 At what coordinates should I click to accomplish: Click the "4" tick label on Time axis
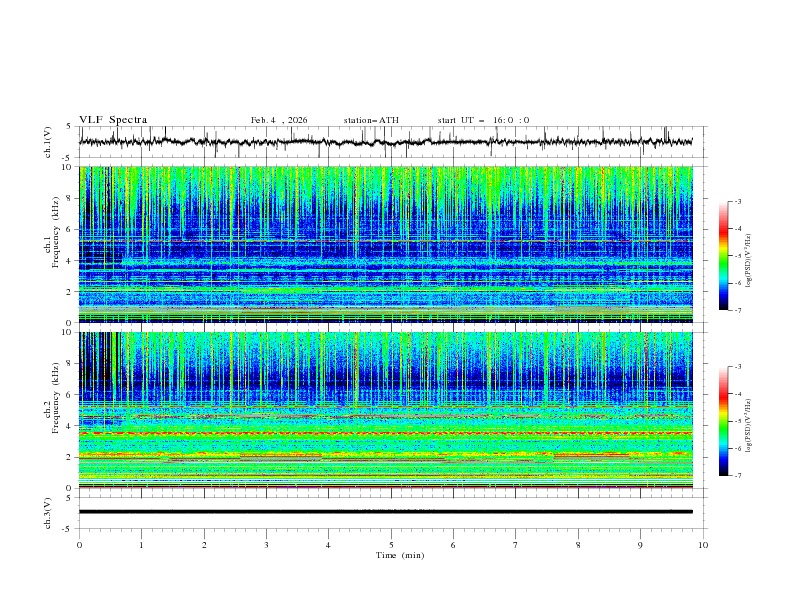pyautogui.click(x=328, y=545)
